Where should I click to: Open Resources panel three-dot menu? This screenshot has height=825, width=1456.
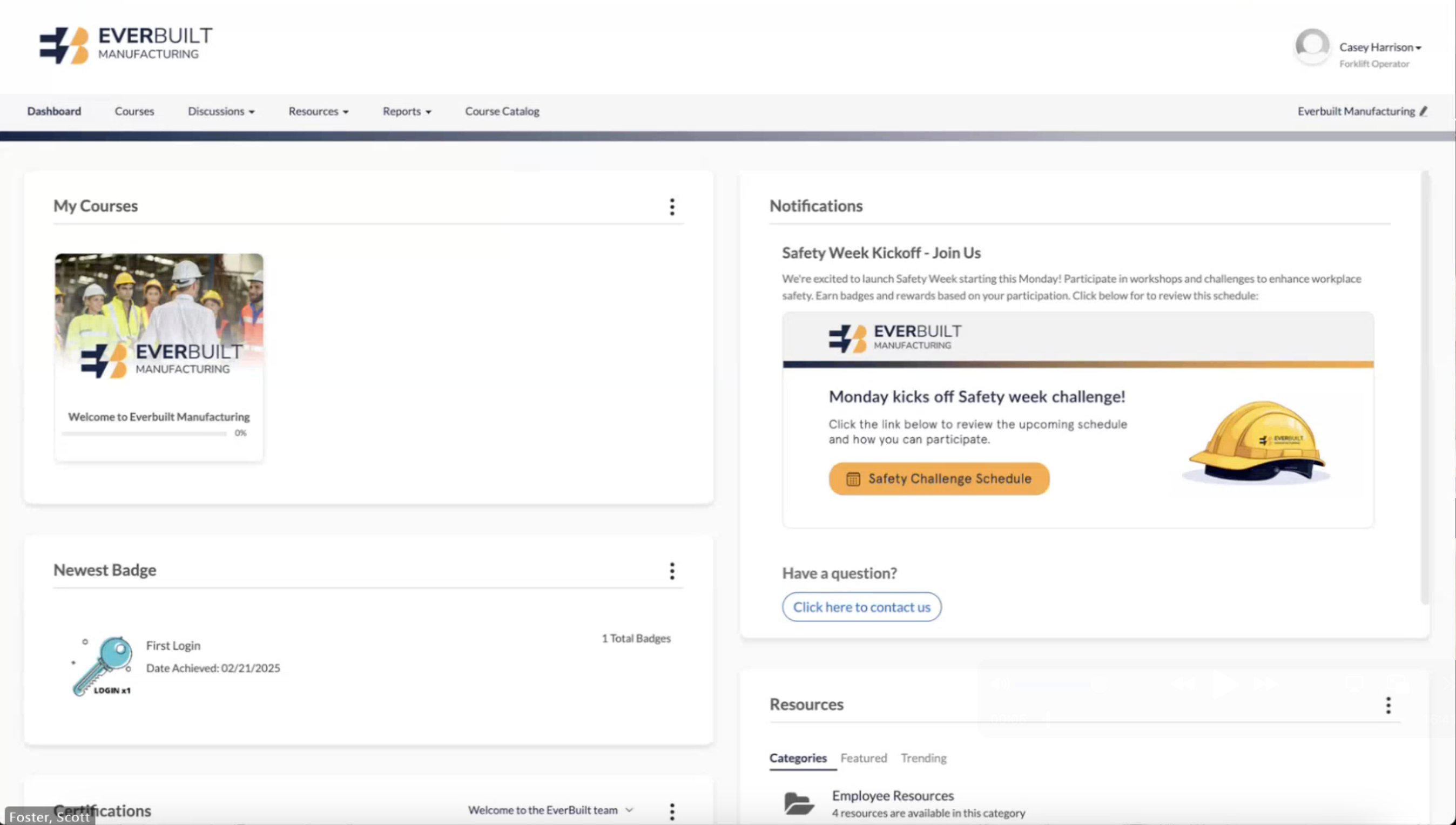coord(1388,705)
